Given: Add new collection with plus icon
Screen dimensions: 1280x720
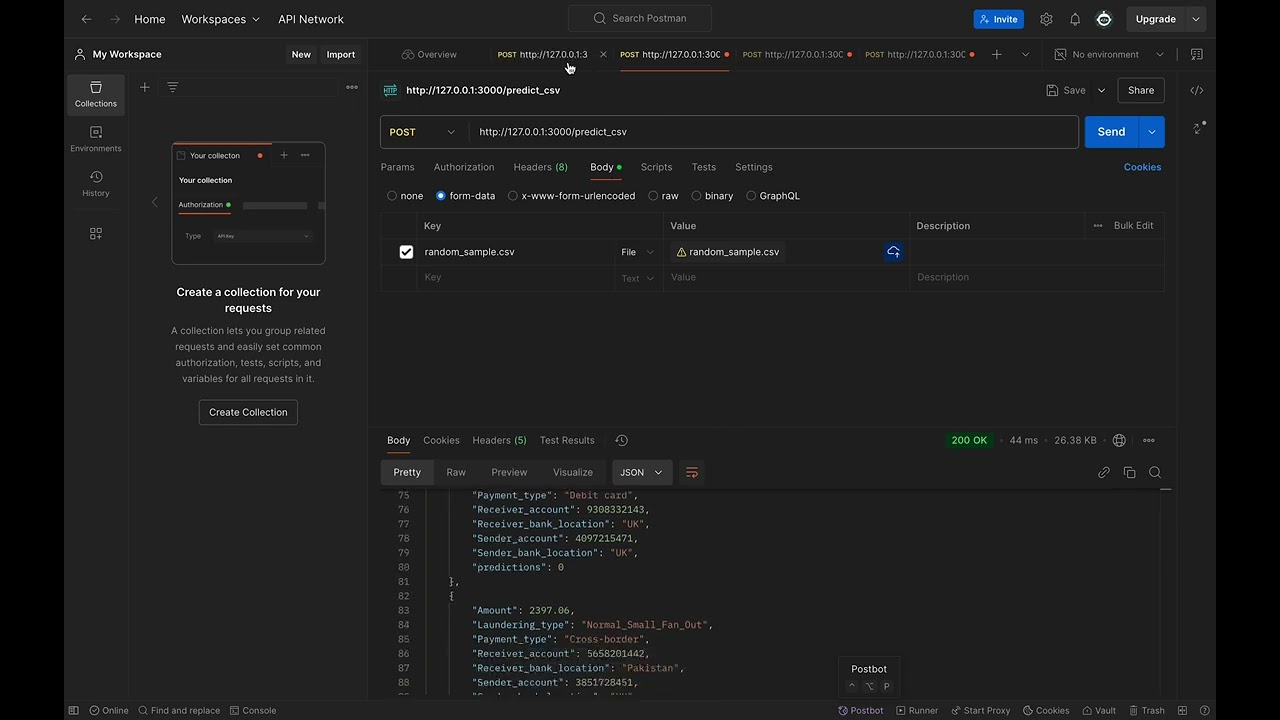Looking at the screenshot, I should click(x=145, y=87).
